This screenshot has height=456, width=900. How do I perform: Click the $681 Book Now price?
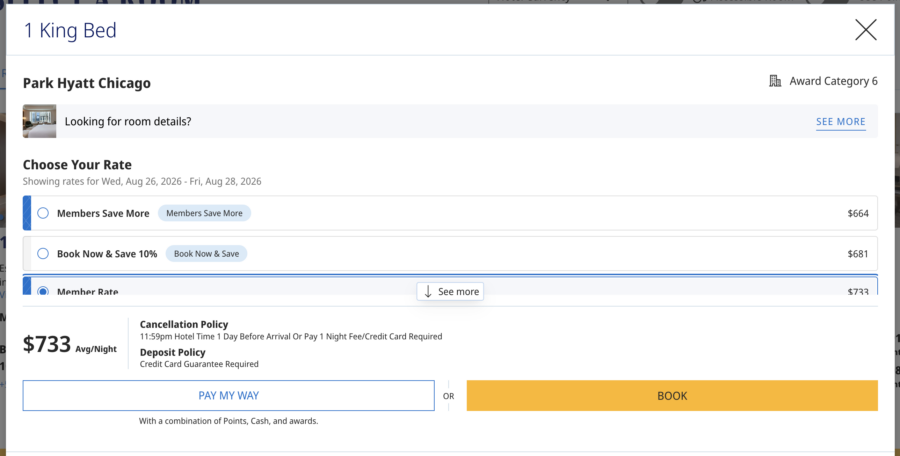(x=858, y=254)
